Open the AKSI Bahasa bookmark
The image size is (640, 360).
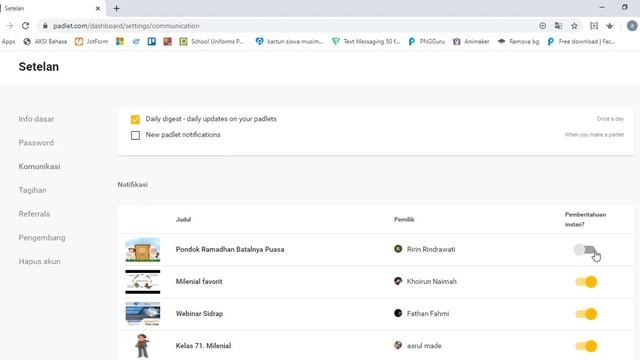click(45, 42)
